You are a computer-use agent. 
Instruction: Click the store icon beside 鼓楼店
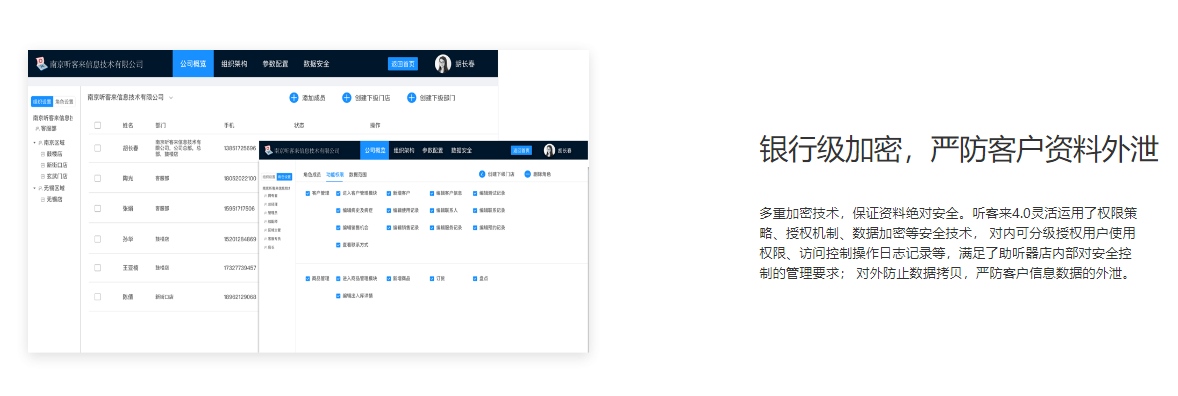pyautogui.click(x=42, y=153)
